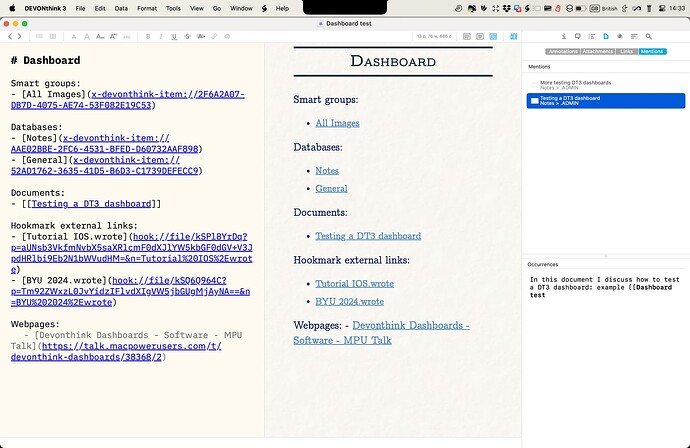The height and width of the screenshot is (448, 690).
Task: Switch to side-by-side preview mode
Action: coord(495,36)
